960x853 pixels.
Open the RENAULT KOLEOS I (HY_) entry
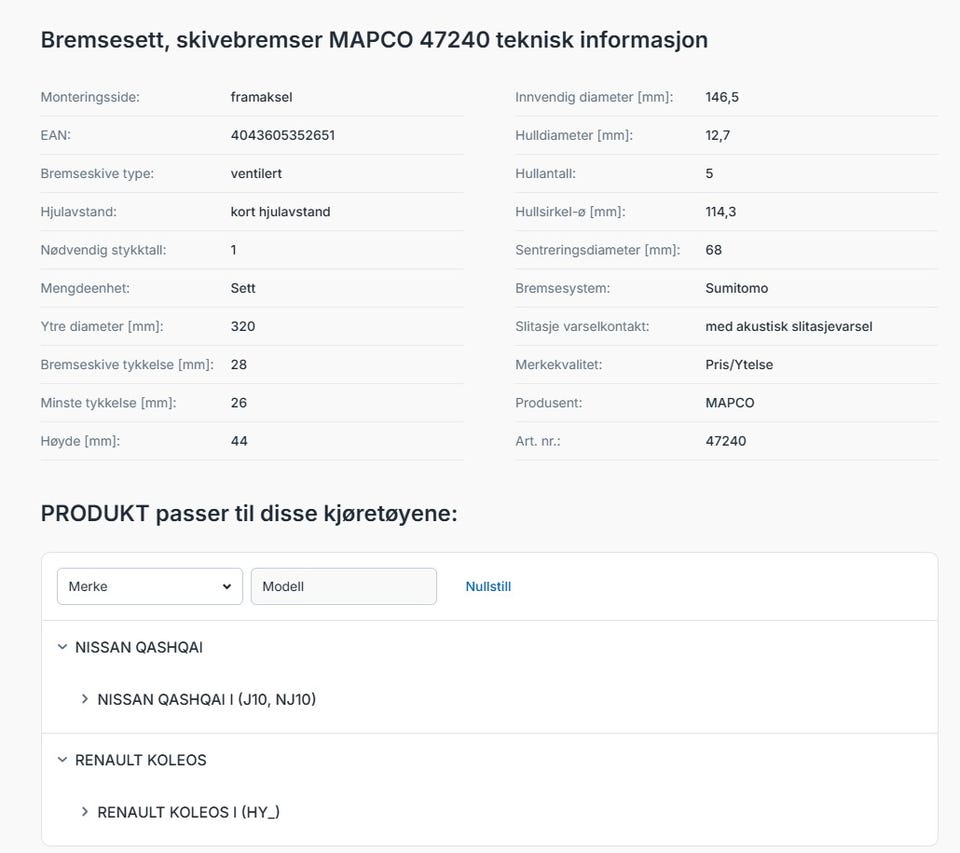pyautogui.click(x=189, y=812)
